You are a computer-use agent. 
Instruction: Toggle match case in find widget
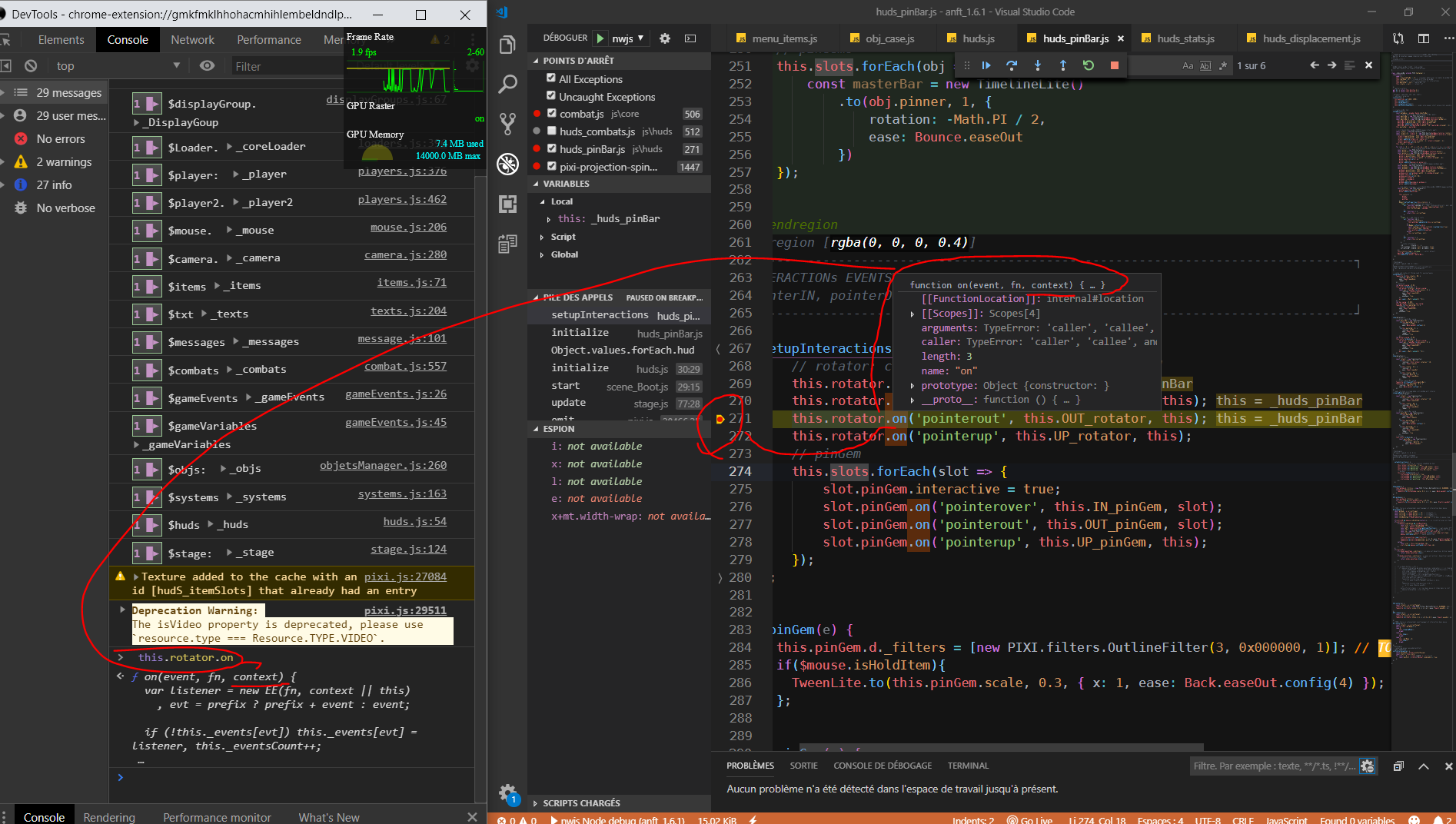coord(1188,66)
